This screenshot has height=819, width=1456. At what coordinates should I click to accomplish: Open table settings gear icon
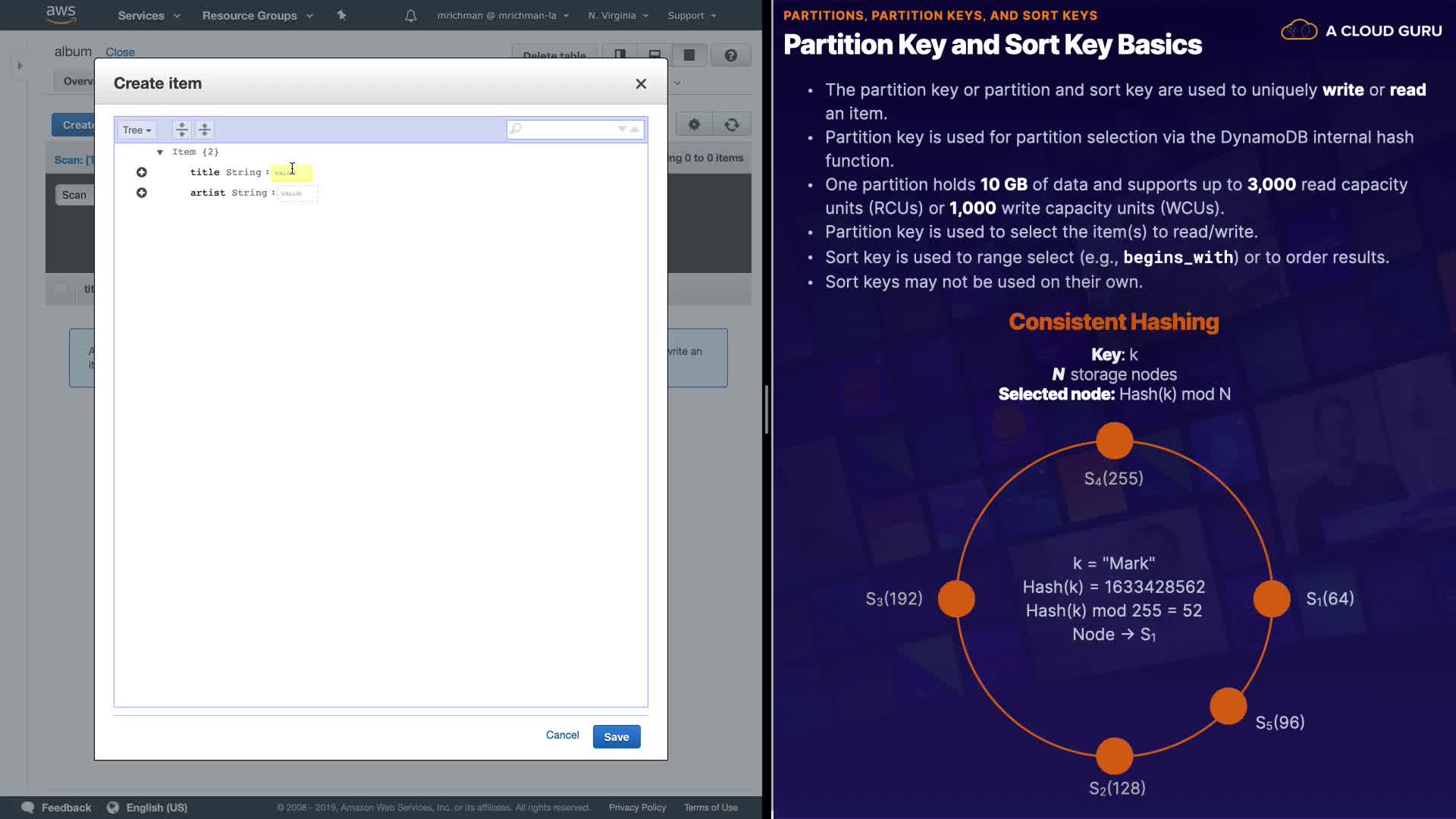(x=694, y=124)
